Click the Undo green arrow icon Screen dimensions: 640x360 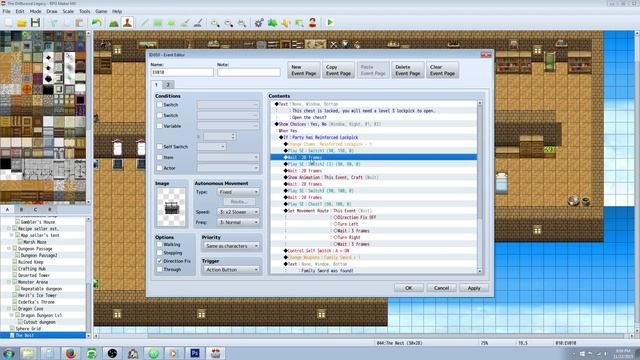97,23
